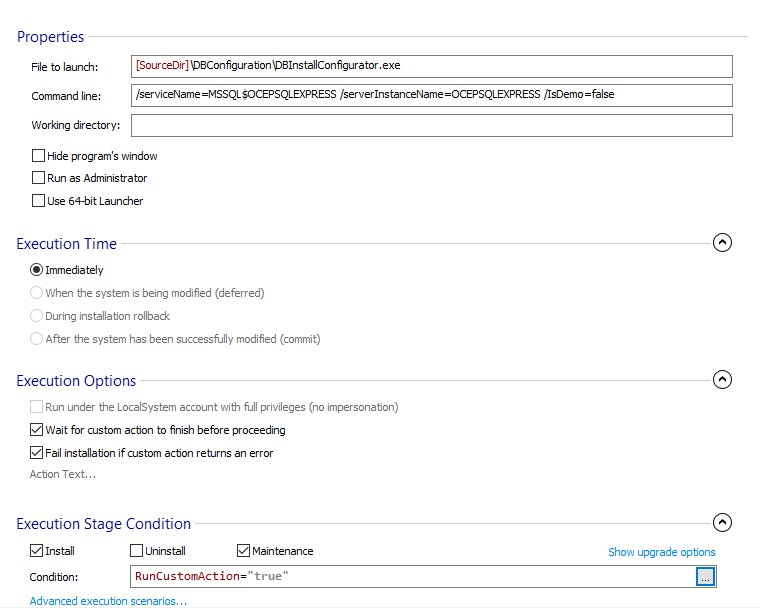Open the Action Text... link
This screenshot has width=760, height=608.
63,474
